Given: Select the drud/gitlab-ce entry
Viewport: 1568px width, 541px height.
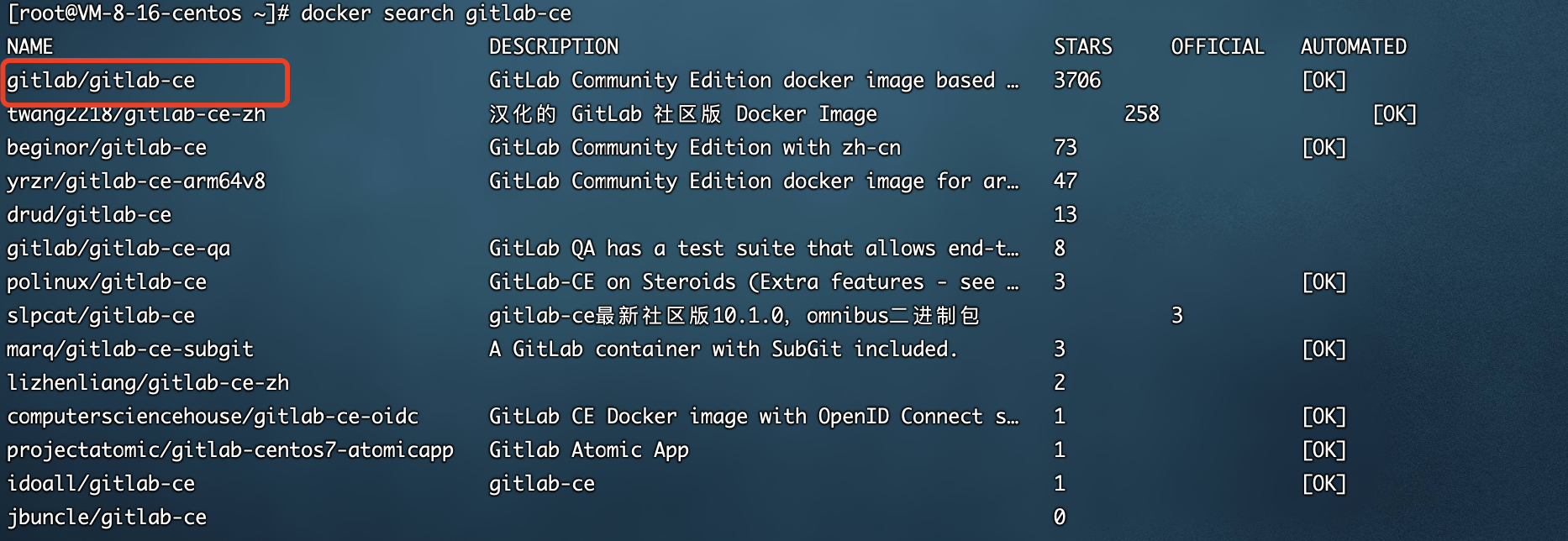Looking at the screenshot, I should (x=89, y=215).
